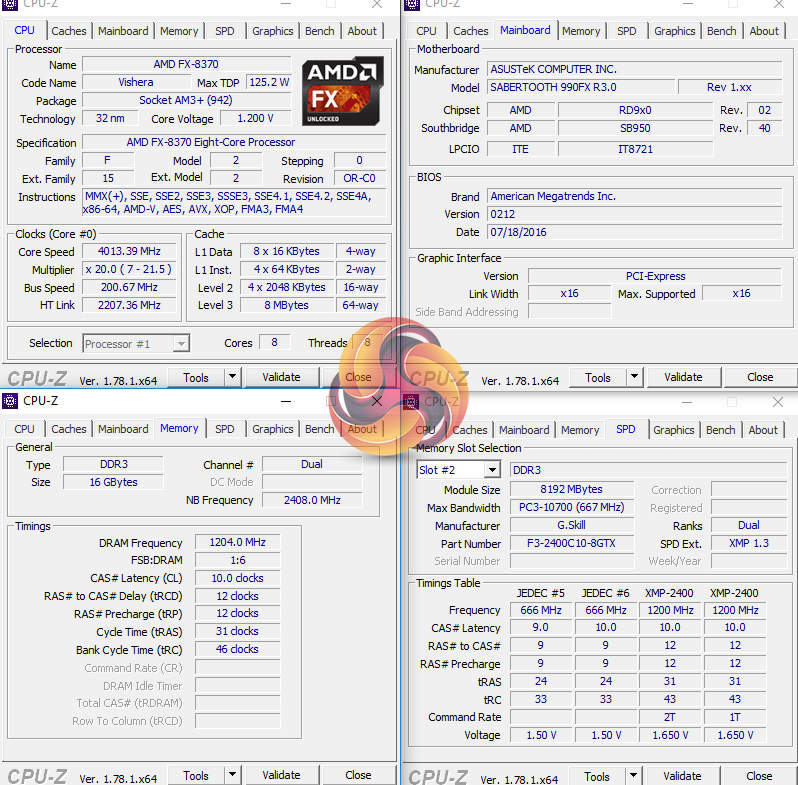The image size is (798, 785).
Task: Click Validate button in SPD window
Action: pyautogui.click(x=682, y=776)
